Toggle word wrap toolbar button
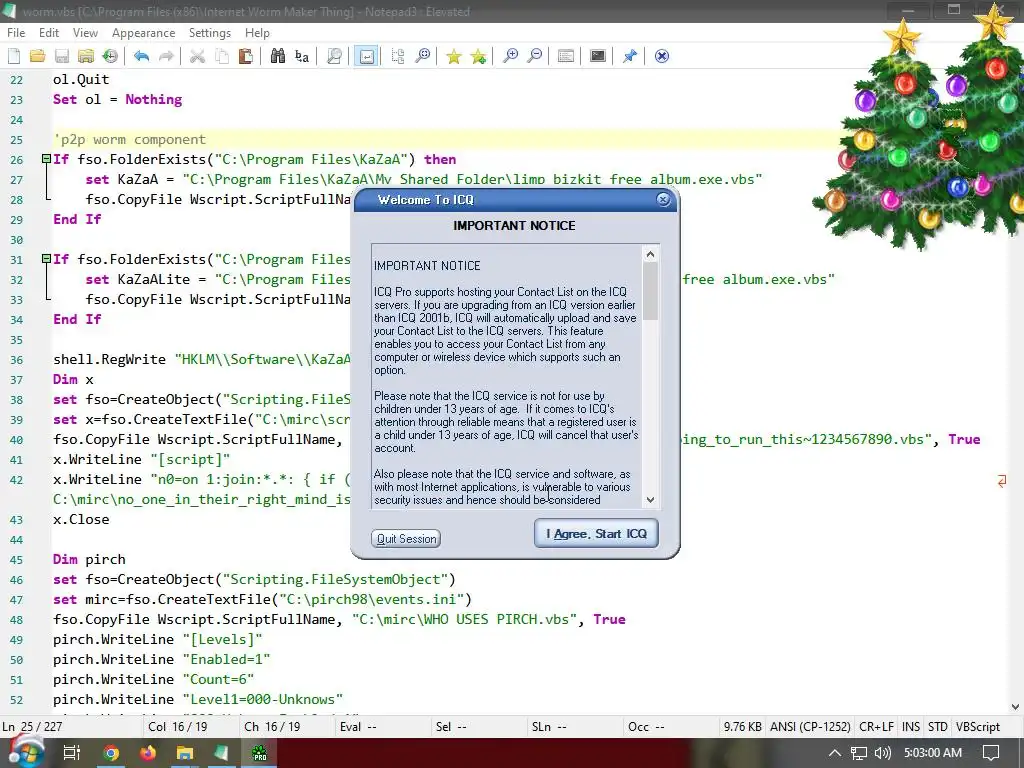Viewport: 1024px width, 768px height. (x=366, y=56)
